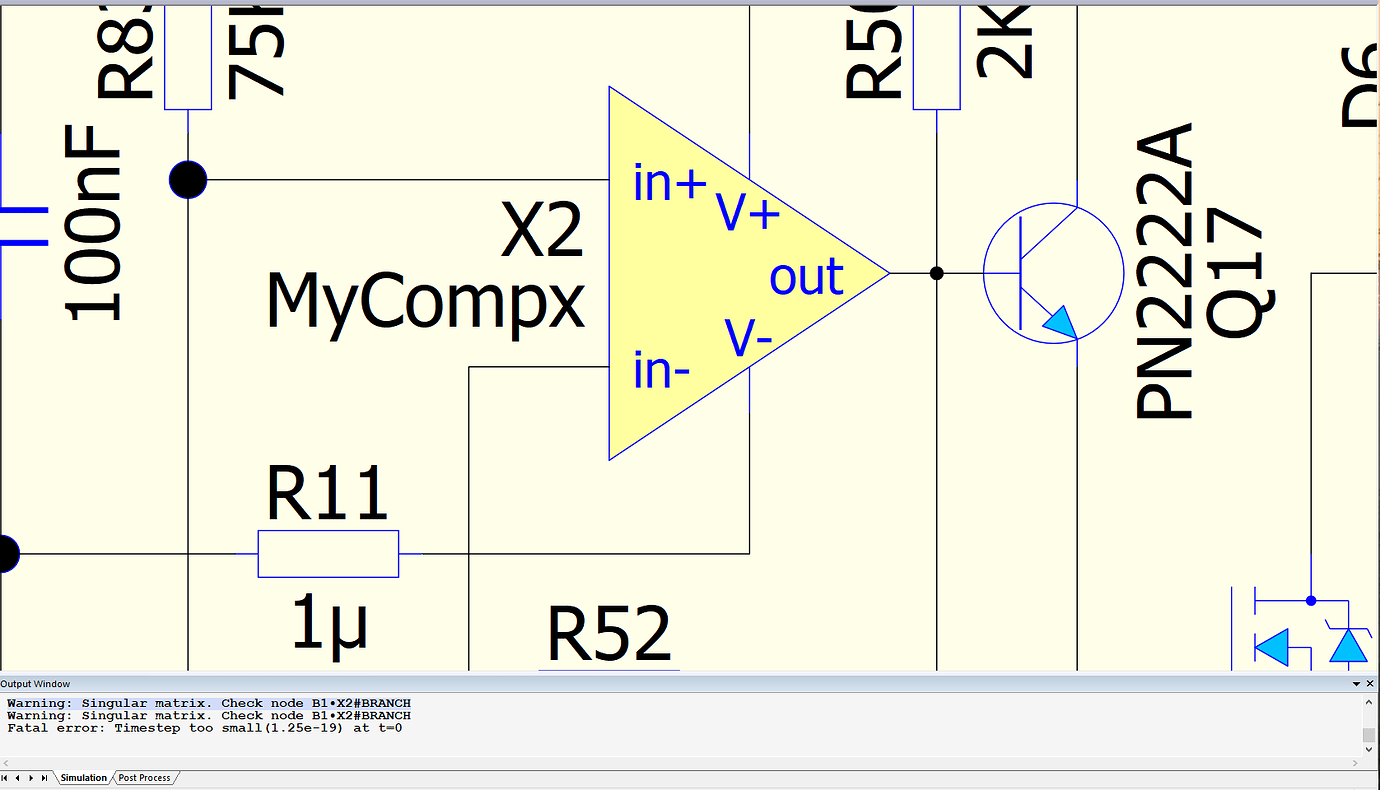Click the Q17 PN222A transistor symbol
Screen dimensions: 1380x790
pyautogui.click(x=1053, y=272)
